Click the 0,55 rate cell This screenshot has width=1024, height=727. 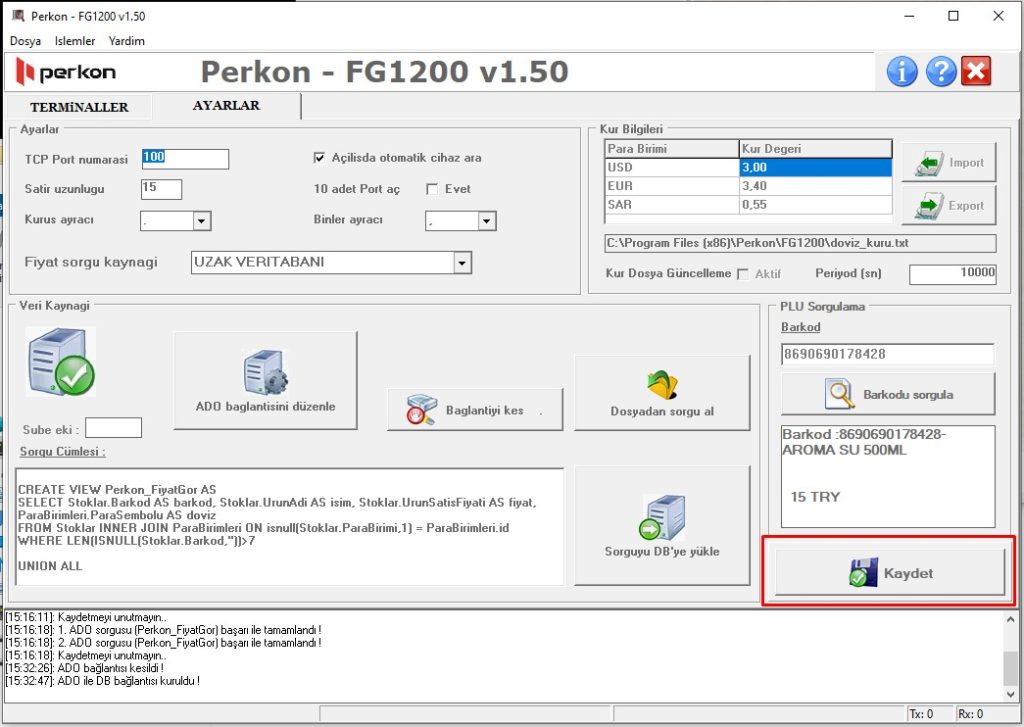point(816,204)
